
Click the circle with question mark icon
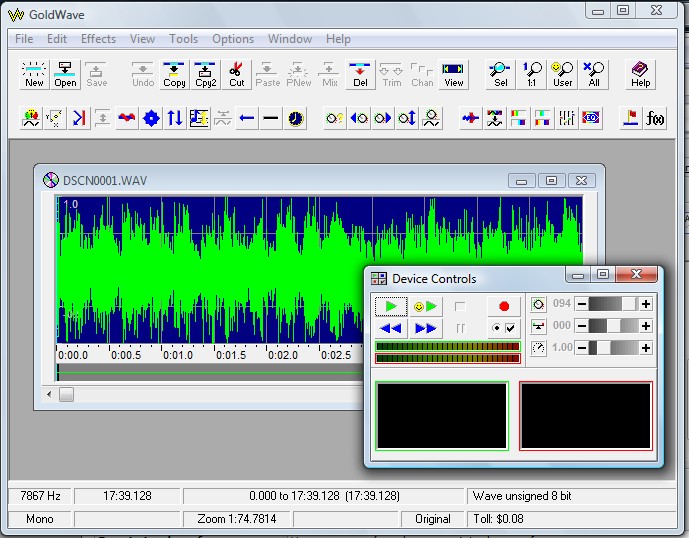[x=335, y=118]
